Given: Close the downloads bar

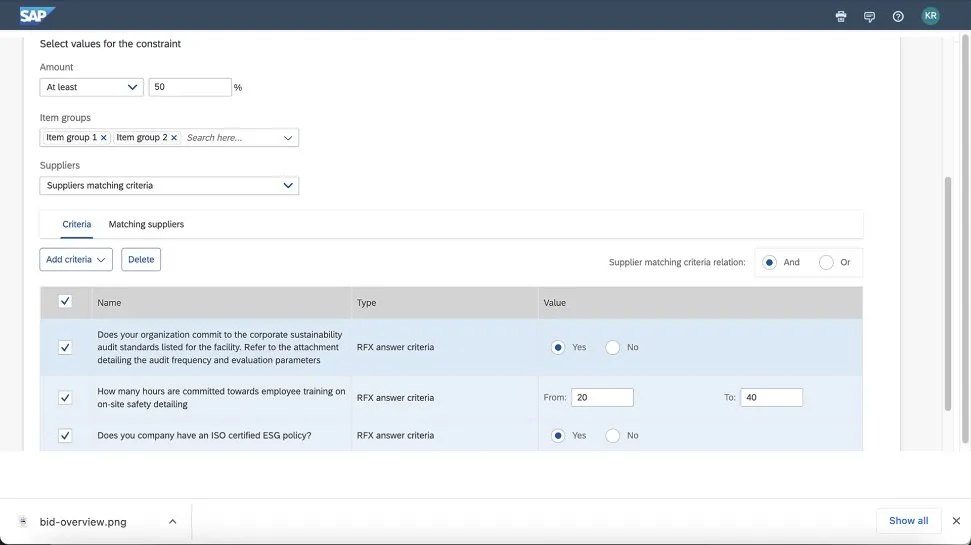Looking at the screenshot, I should pyautogui.click(x=955, y=521).
